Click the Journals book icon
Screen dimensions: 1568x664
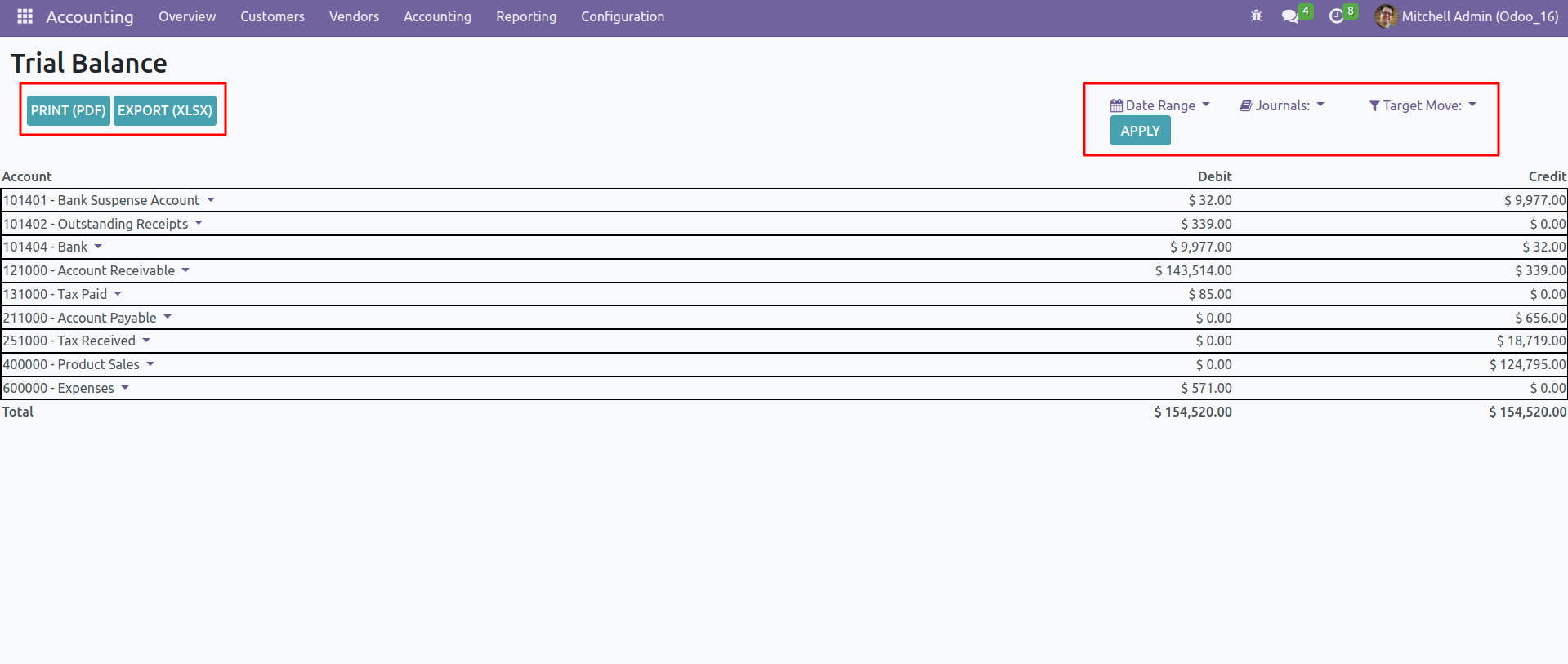[x=1246, y=105]
